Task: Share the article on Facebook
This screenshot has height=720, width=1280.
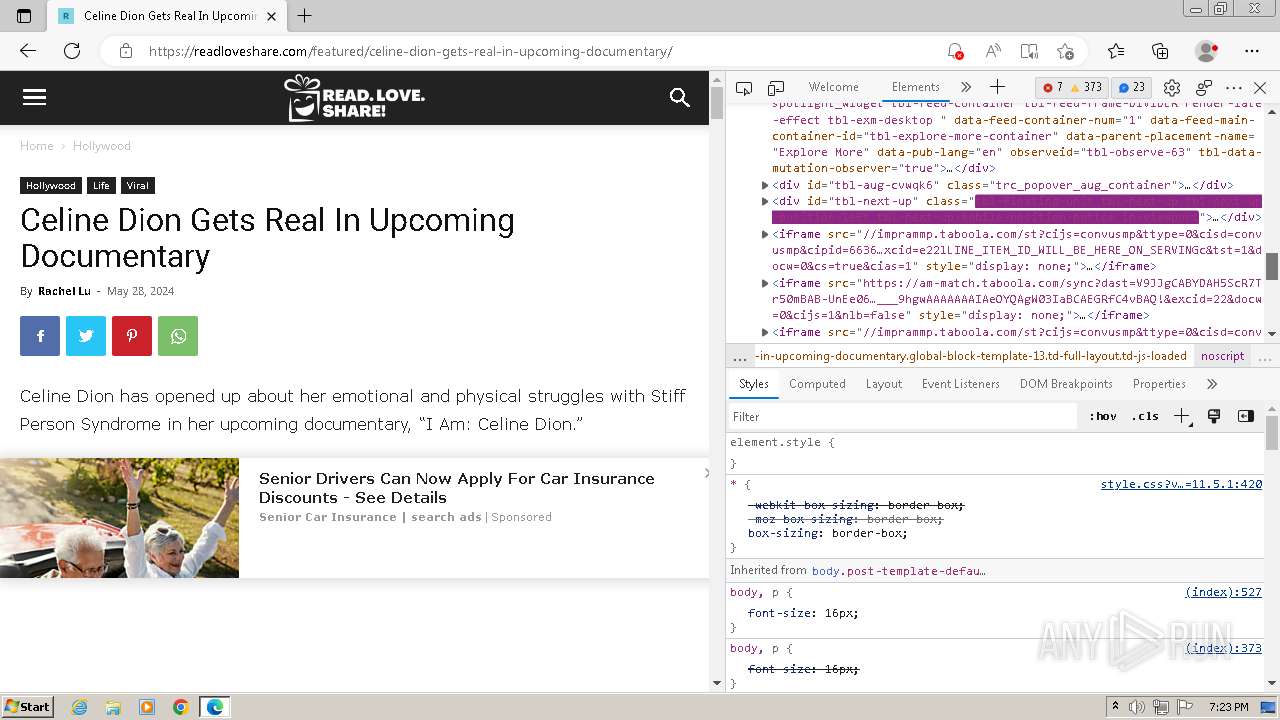Action: point(40,336)
